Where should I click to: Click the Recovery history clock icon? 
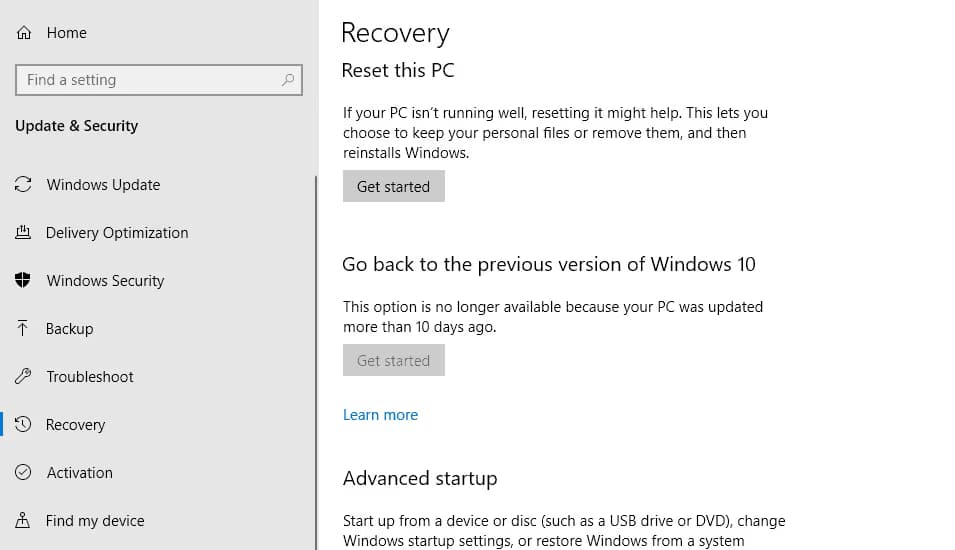(23, 425)
